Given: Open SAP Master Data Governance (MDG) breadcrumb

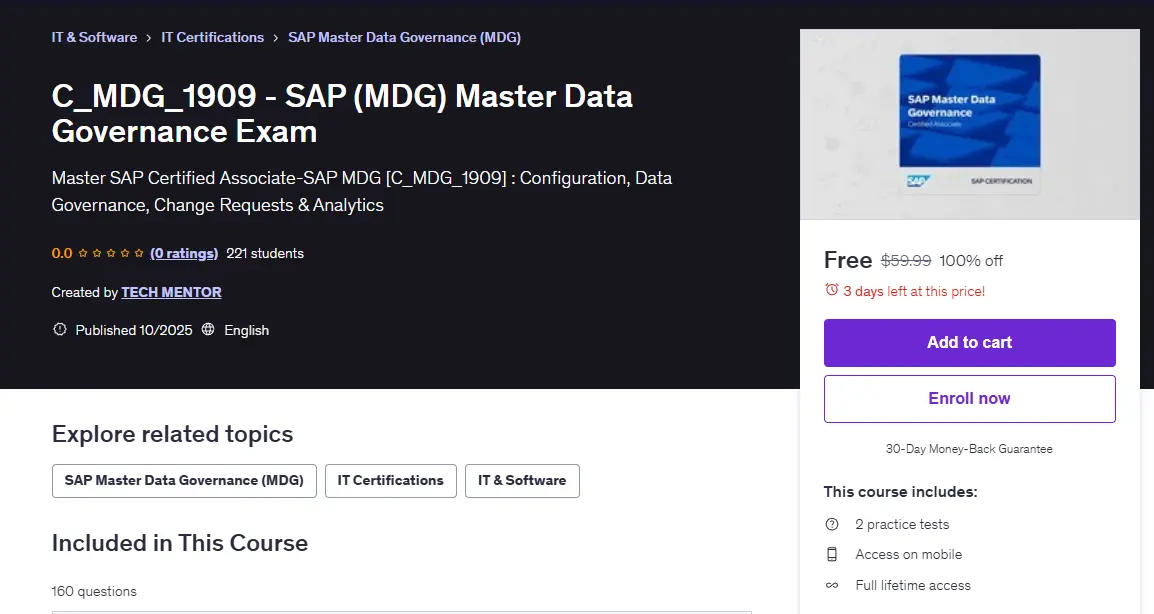Looking at the screenshot, I should (404, 38).
